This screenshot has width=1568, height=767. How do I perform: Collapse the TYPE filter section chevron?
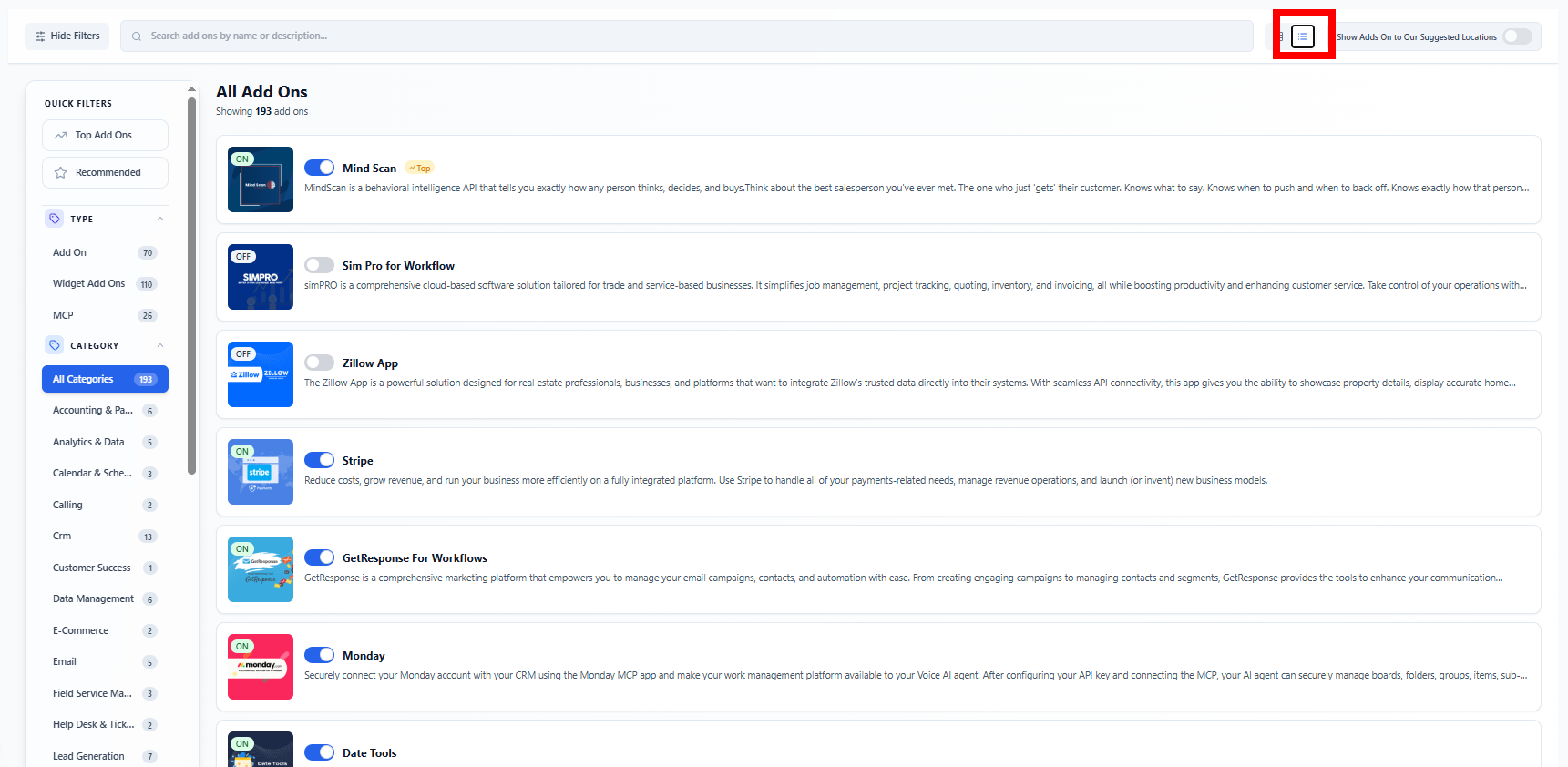160,219
